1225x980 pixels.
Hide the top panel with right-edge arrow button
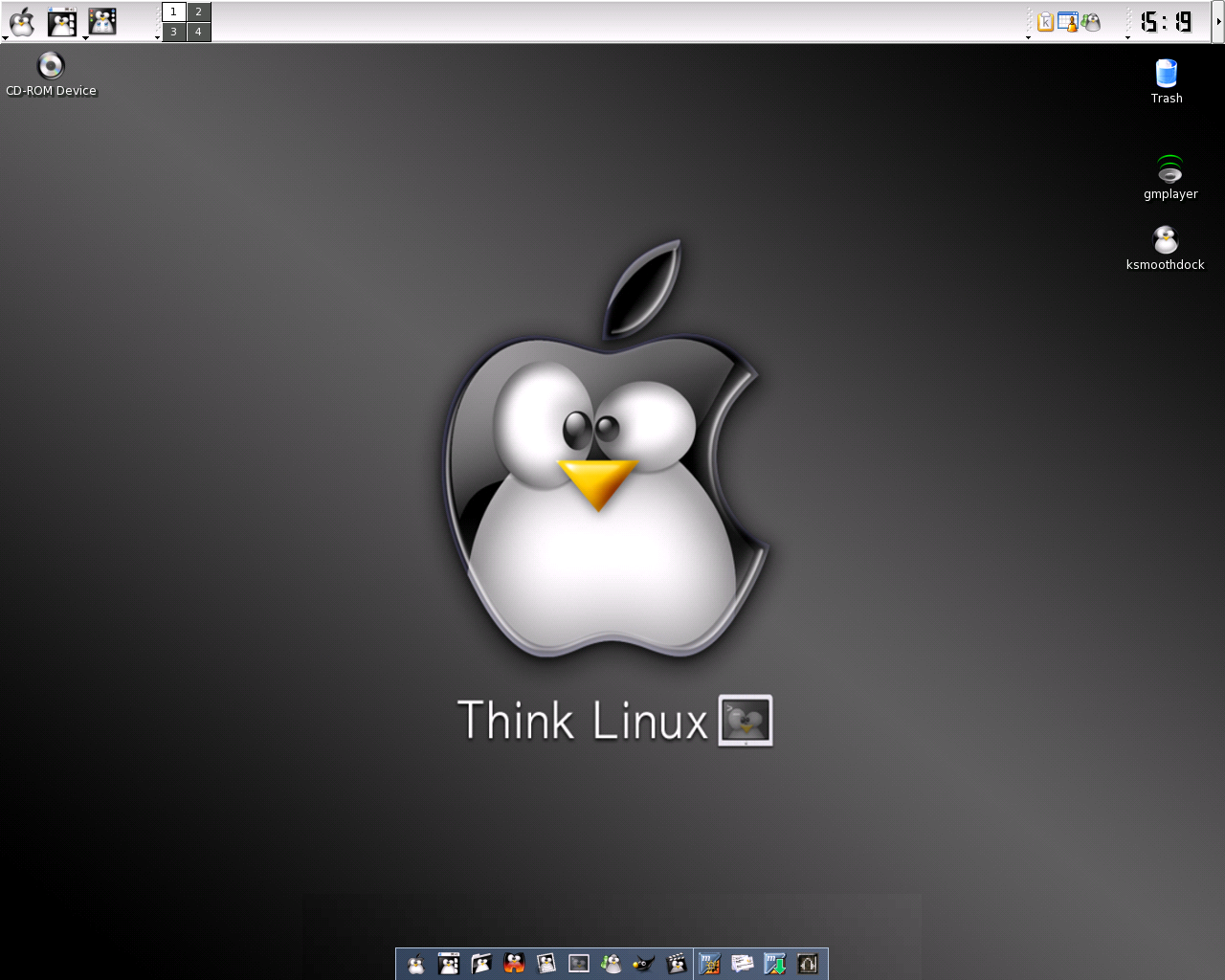pyautogui.click(x=1218, y=22)
